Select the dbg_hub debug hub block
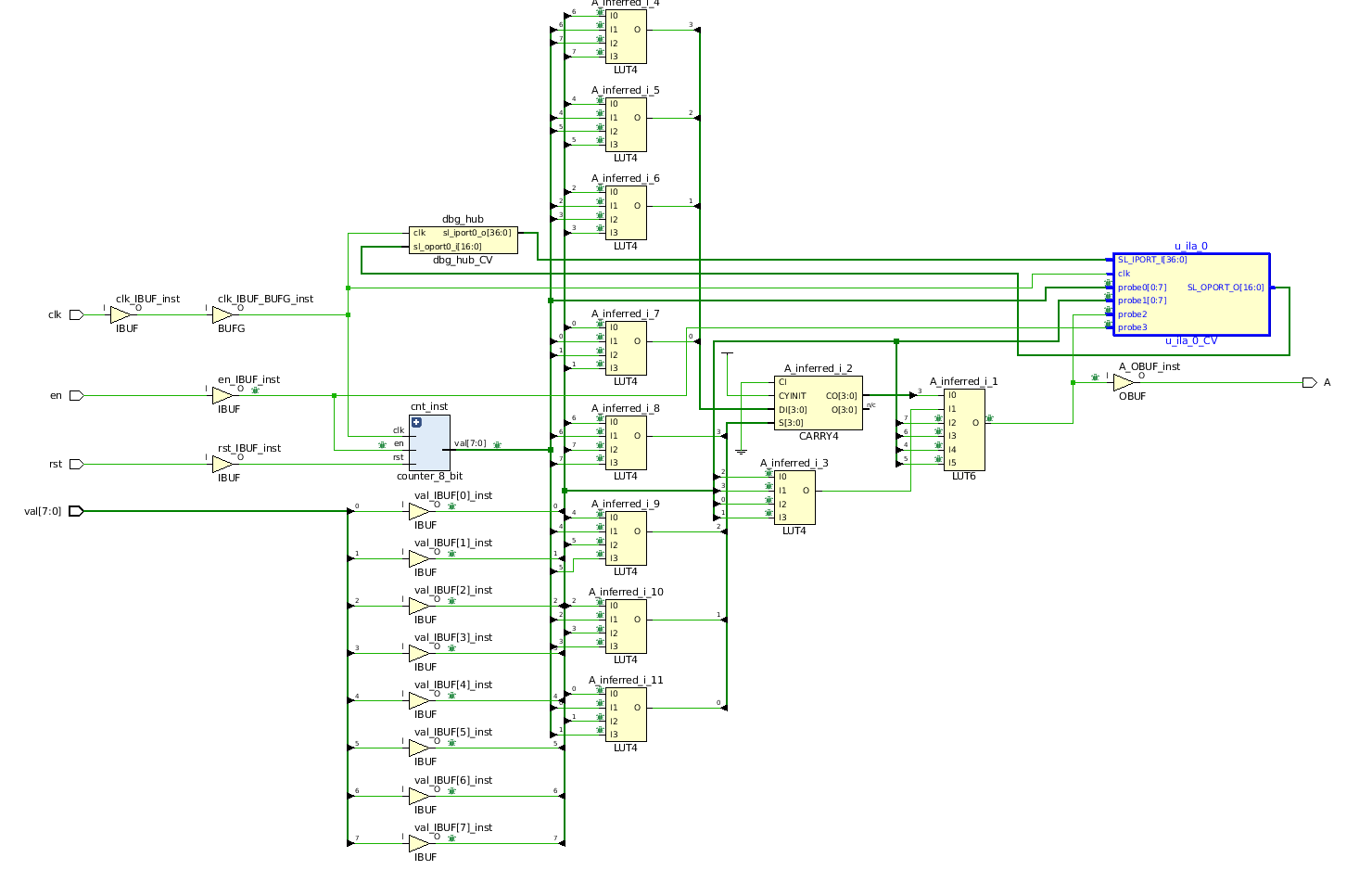The height and width of the screenshot is (870, 1372). coord(463,238)
